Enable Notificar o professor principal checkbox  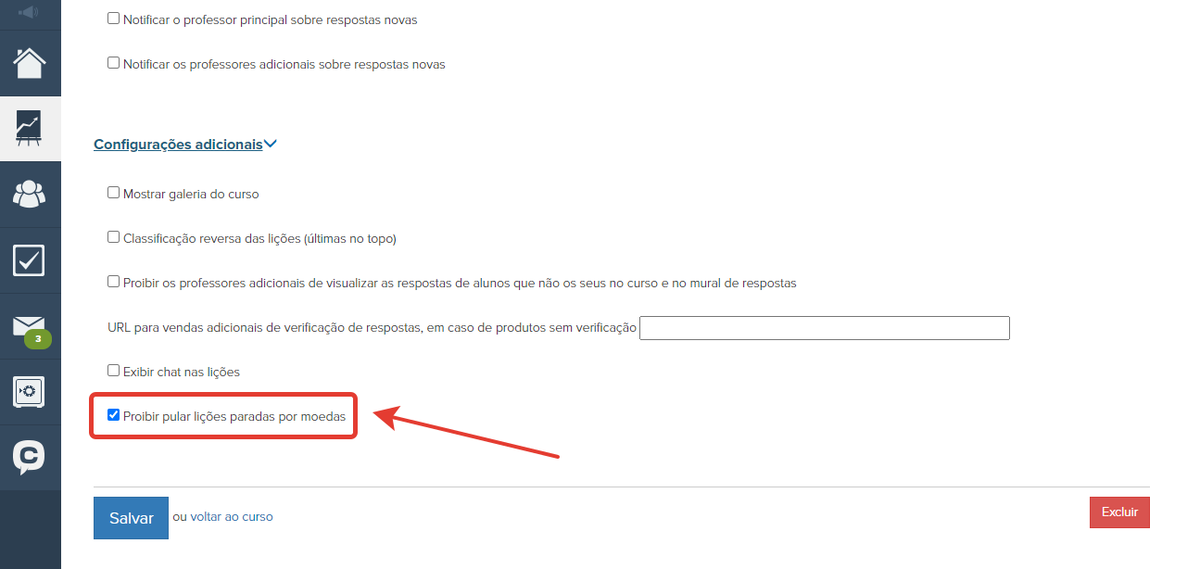[x=113, y=19]
